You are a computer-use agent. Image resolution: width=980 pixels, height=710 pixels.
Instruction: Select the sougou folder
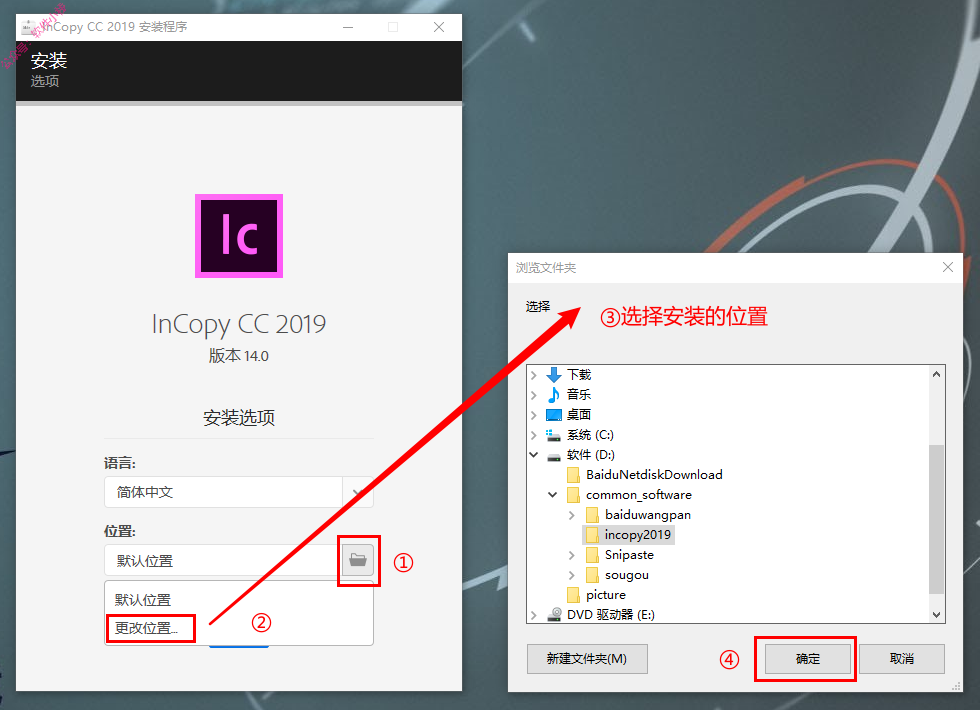coord(627,575)
